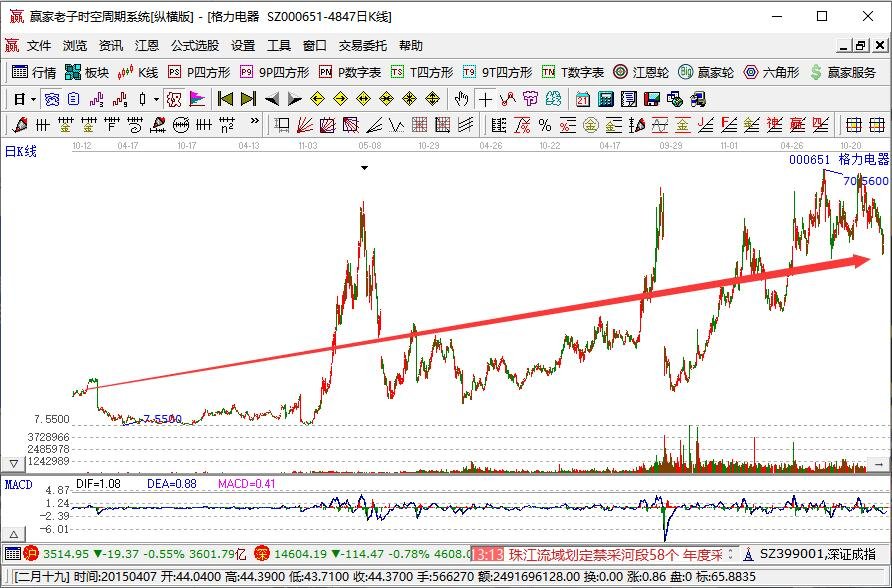Image resolution: width=892 pixels, height=588 pixels.
Task: Show more drawing tools via chevron
Action: 254,121
